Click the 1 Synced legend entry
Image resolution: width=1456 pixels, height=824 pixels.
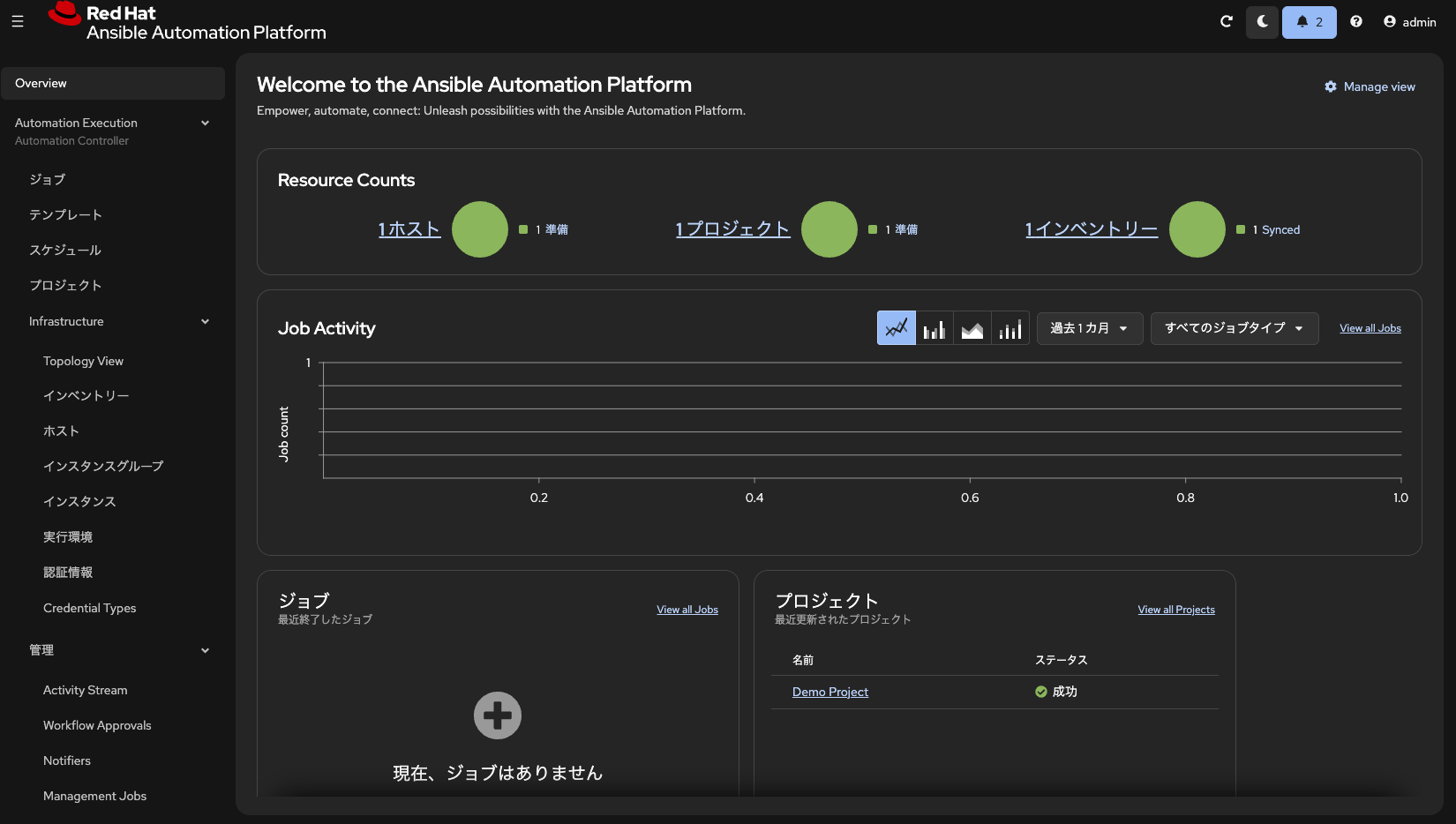pos(1268,229)
